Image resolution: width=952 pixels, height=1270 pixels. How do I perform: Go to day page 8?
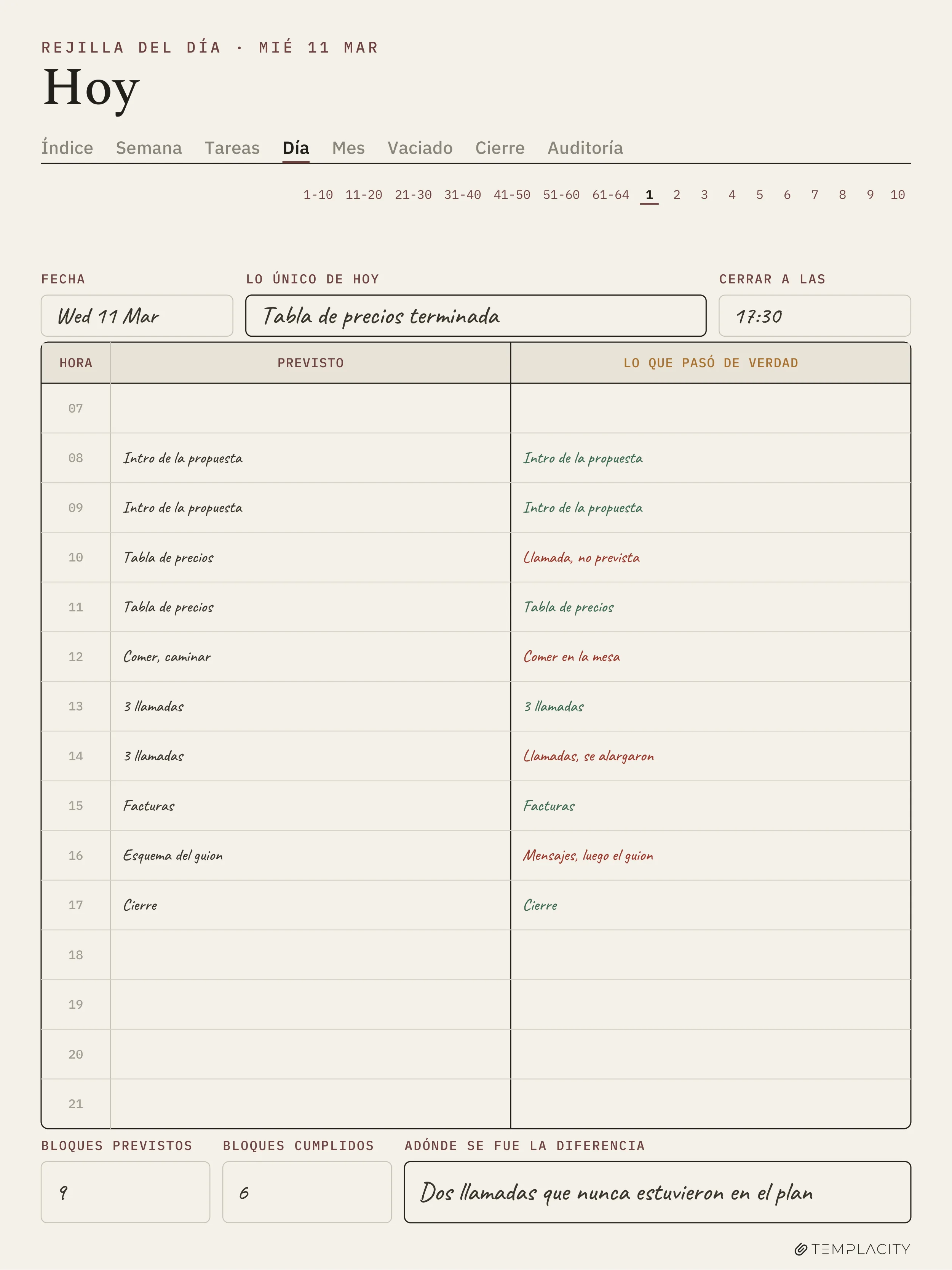pyautogui.click(x=842, y=195)
